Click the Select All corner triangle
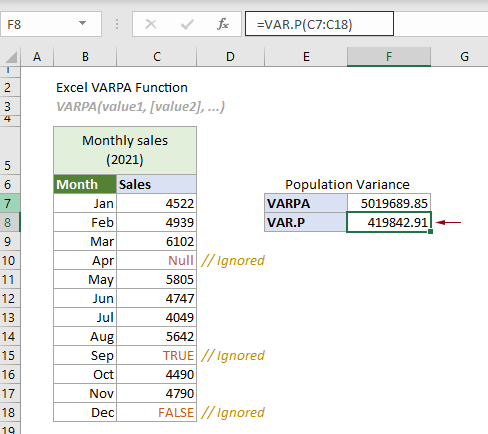This screenshot has width=488, height=434. click(11, 57)
